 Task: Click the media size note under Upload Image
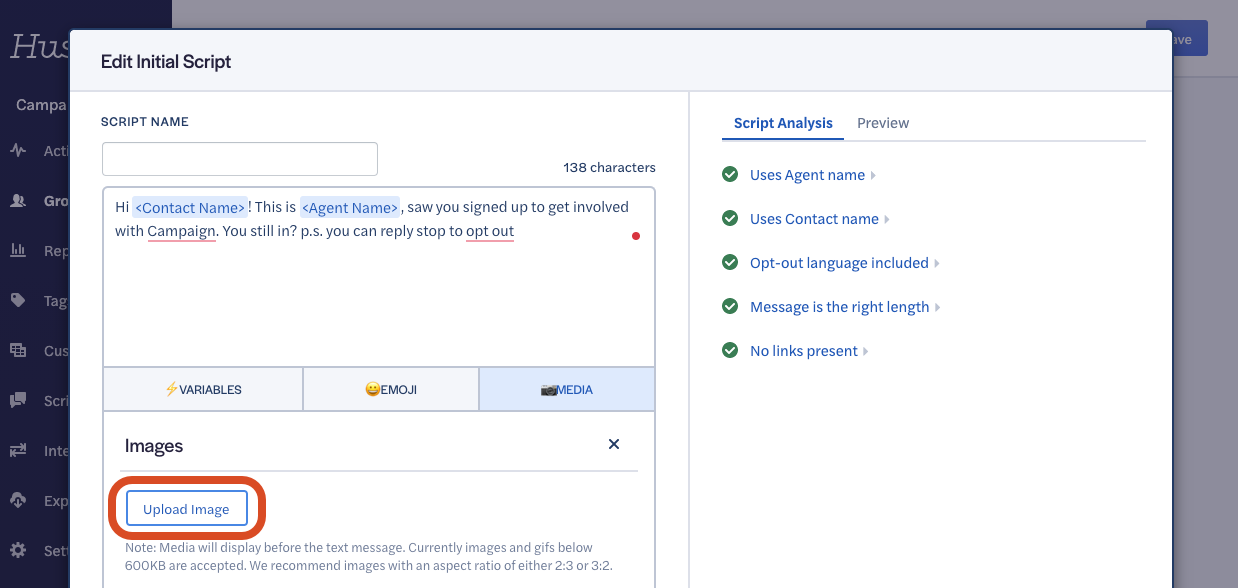click(x=370, y=556)
